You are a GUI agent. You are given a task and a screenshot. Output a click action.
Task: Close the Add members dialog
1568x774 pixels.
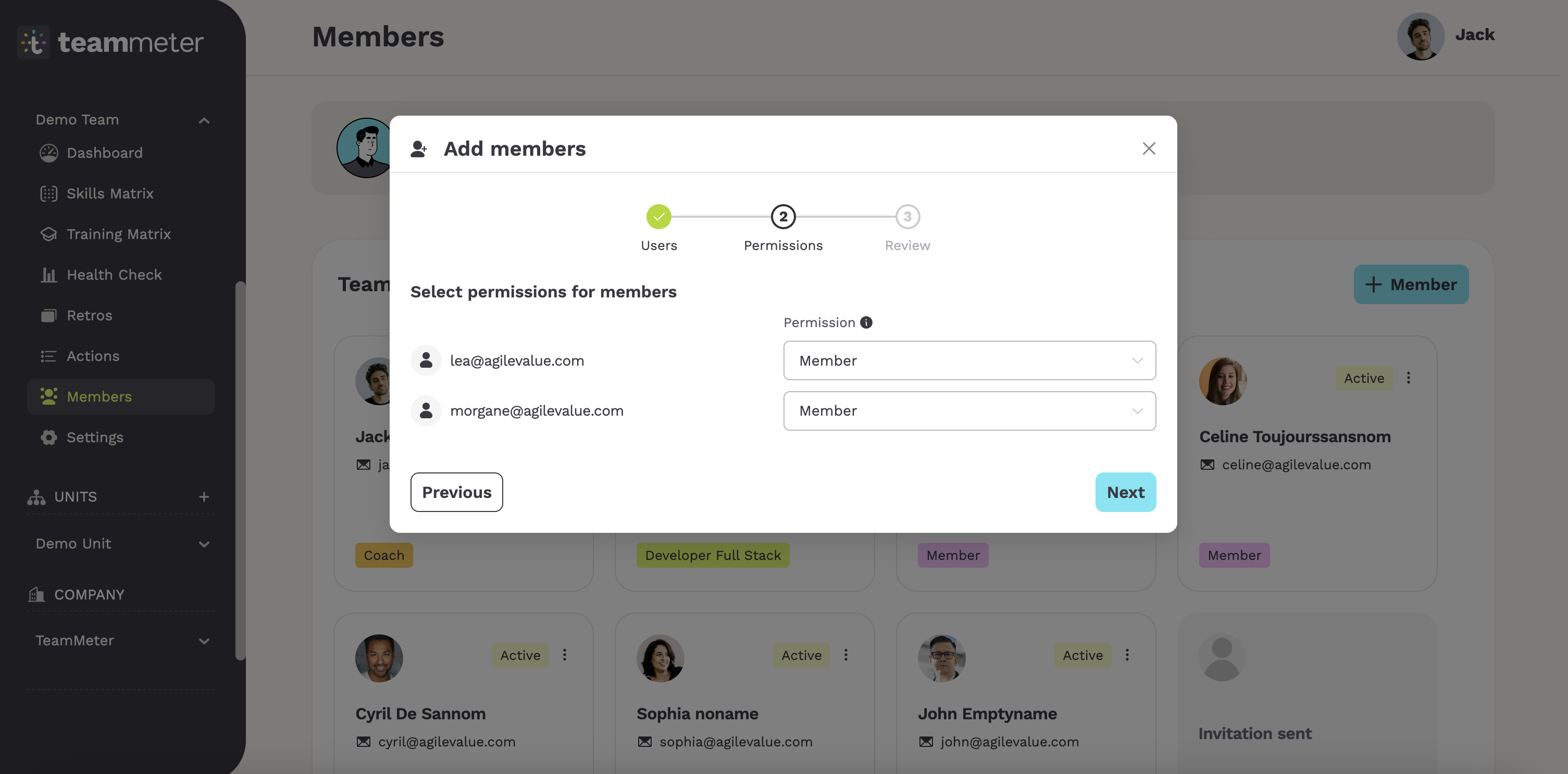coord(1149,148)
